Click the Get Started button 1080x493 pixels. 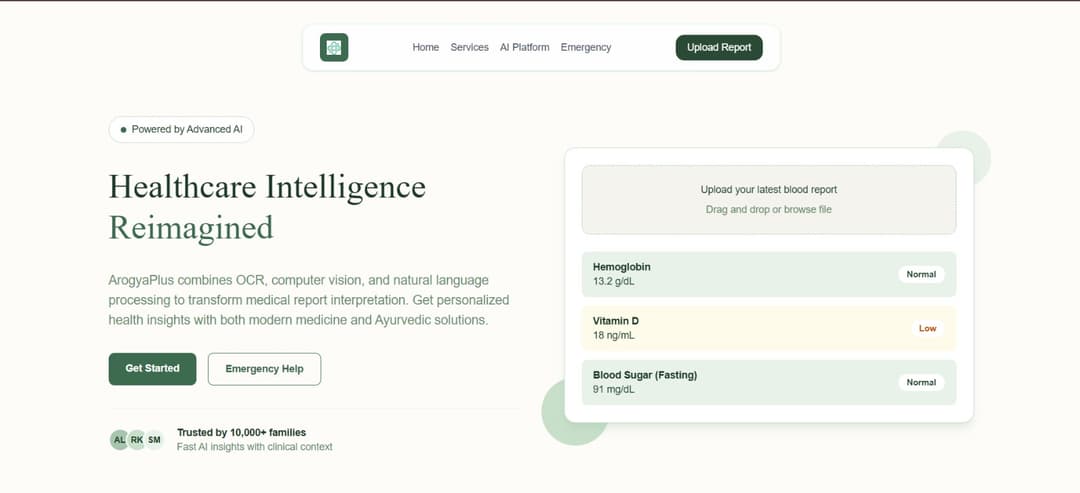152,368
